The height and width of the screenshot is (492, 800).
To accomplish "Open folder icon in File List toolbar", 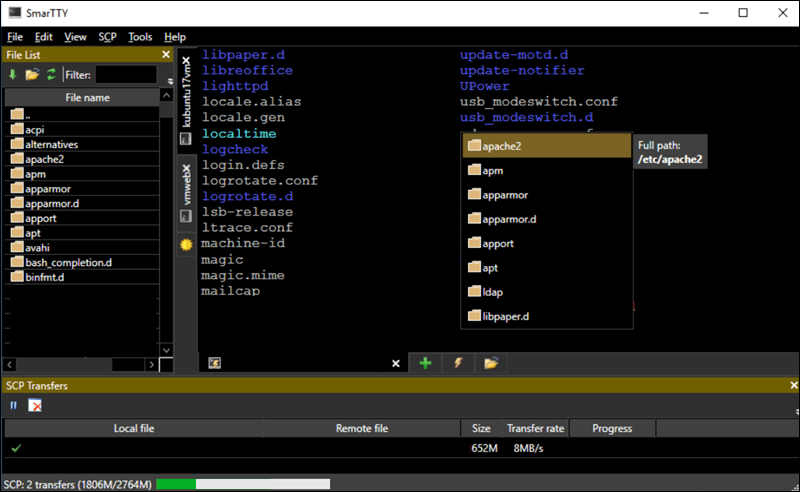I will click(32, 75).
